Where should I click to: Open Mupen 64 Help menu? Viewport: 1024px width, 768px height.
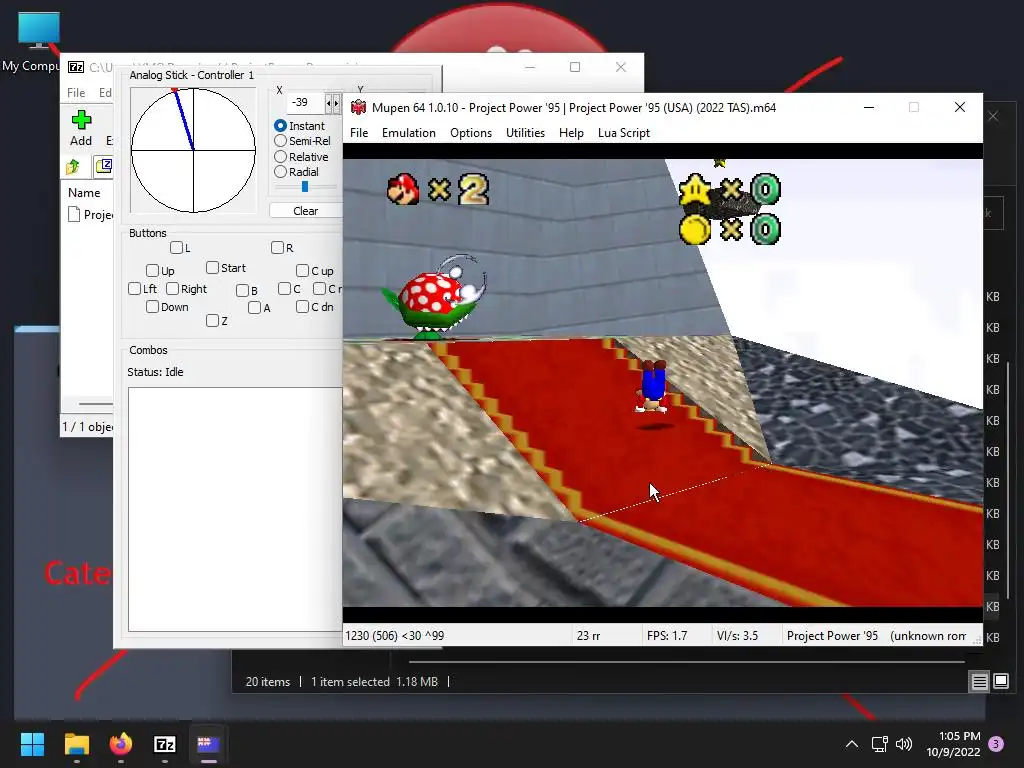click(x=571, y=133)
